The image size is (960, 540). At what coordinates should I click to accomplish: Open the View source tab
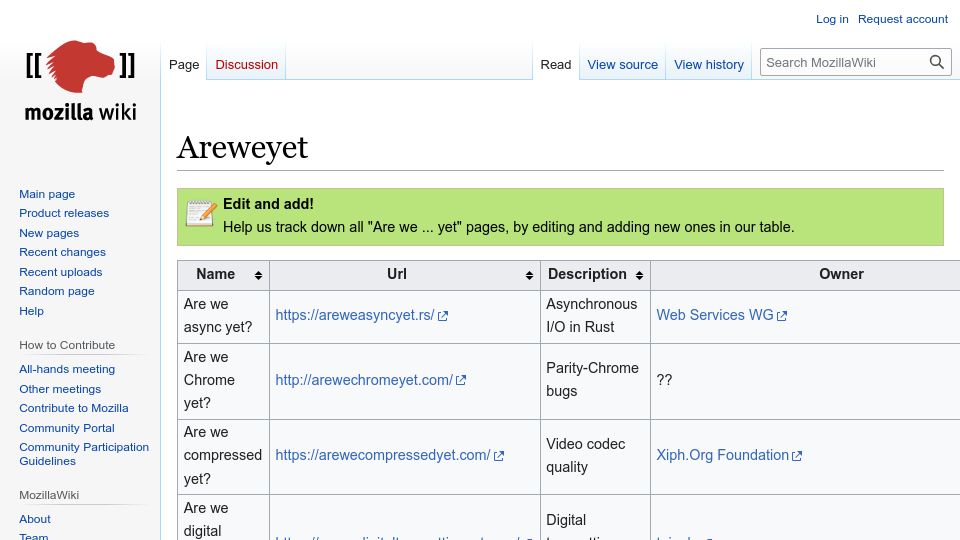click(x=623, y=64)
